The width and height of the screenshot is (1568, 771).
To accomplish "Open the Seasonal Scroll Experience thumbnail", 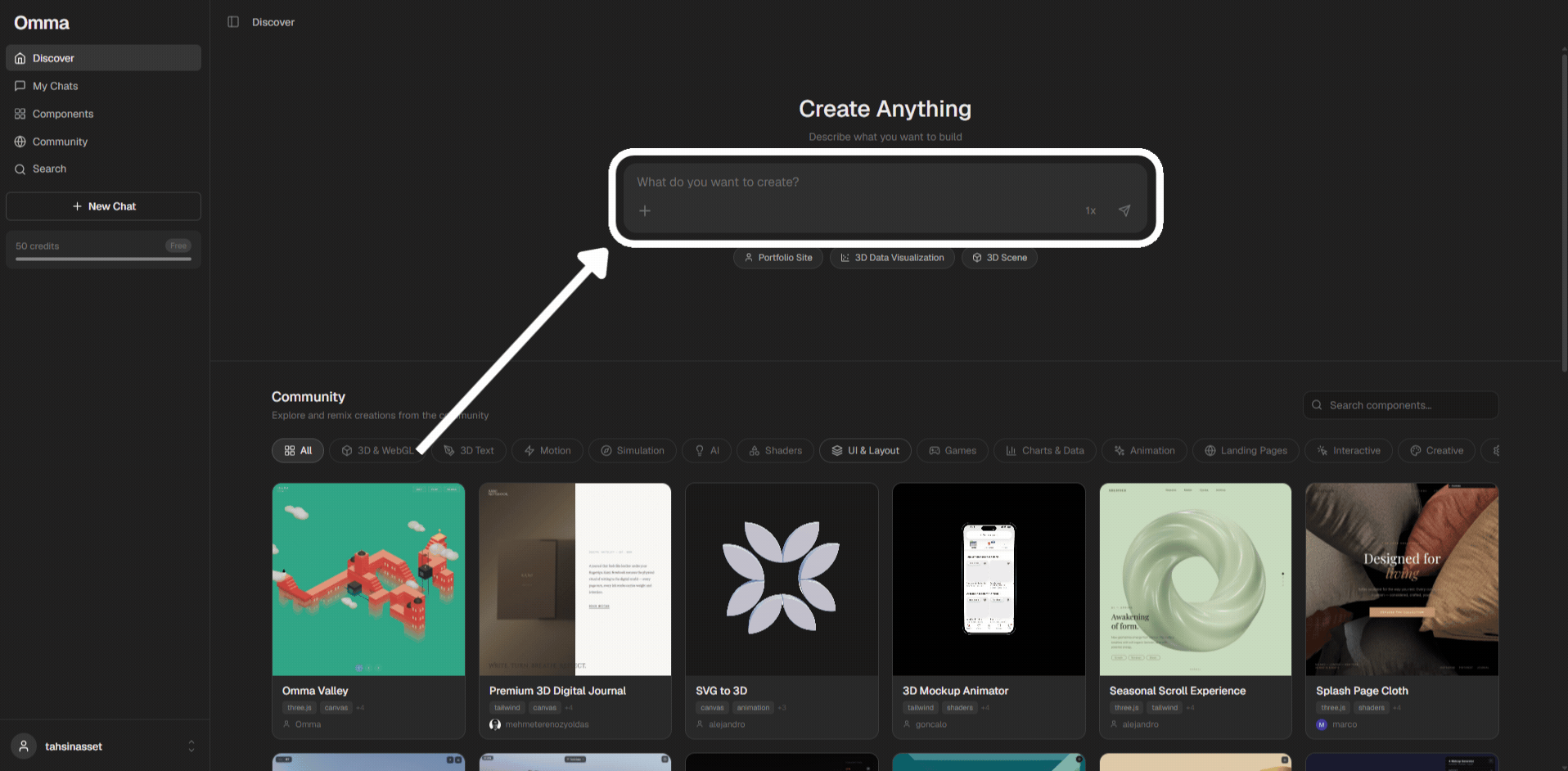I will pos(1196,579).
